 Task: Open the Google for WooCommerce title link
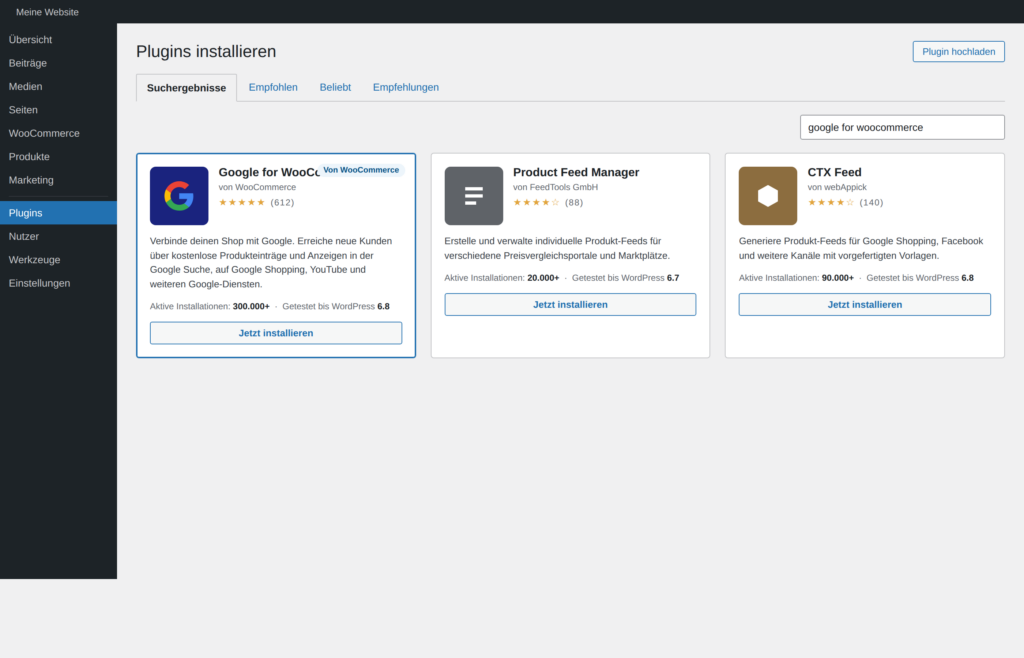(x=269, y=172)
